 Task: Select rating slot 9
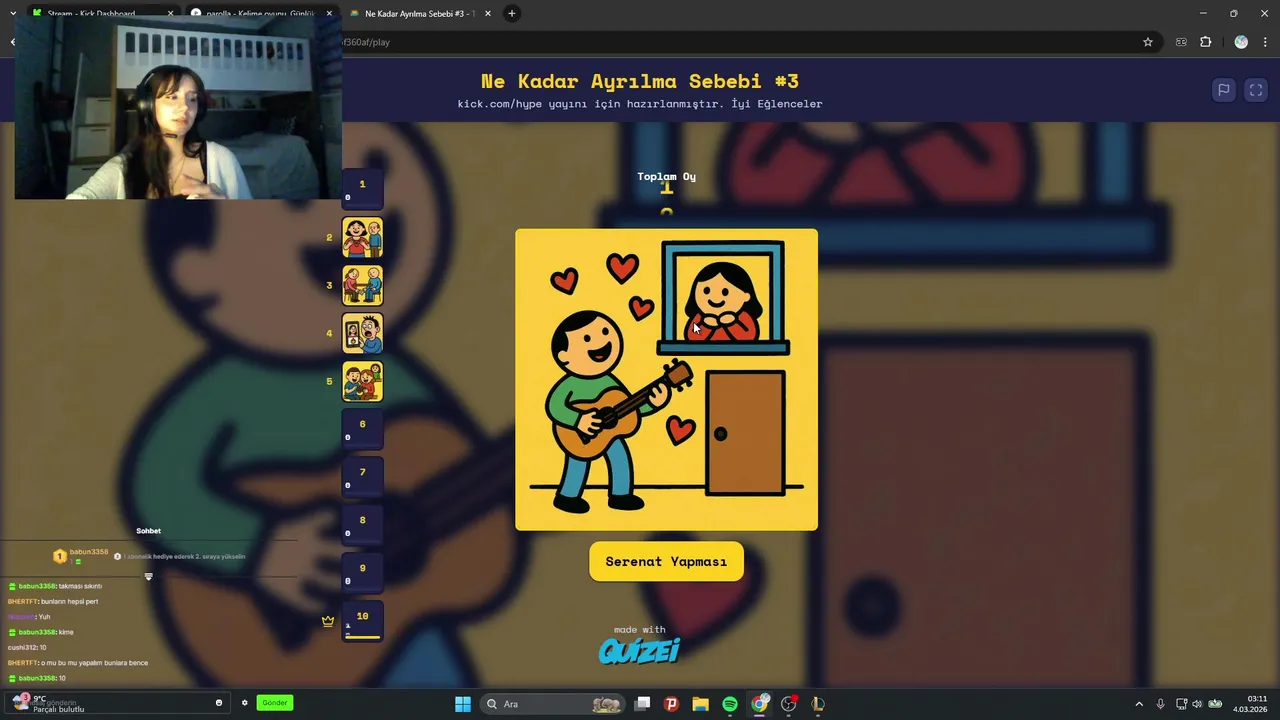(362, 573)
